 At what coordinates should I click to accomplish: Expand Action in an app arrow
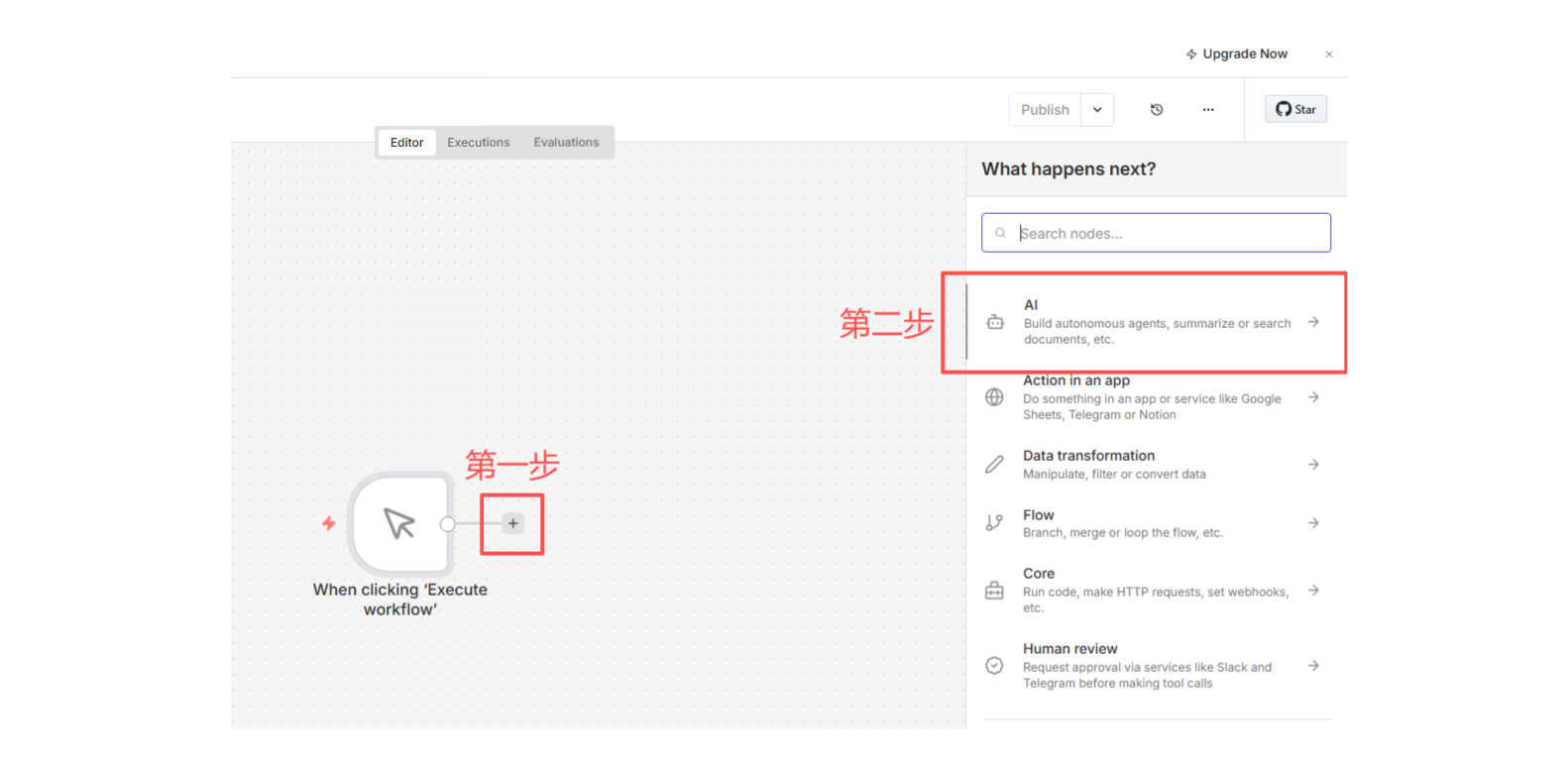coord(1313,397)
